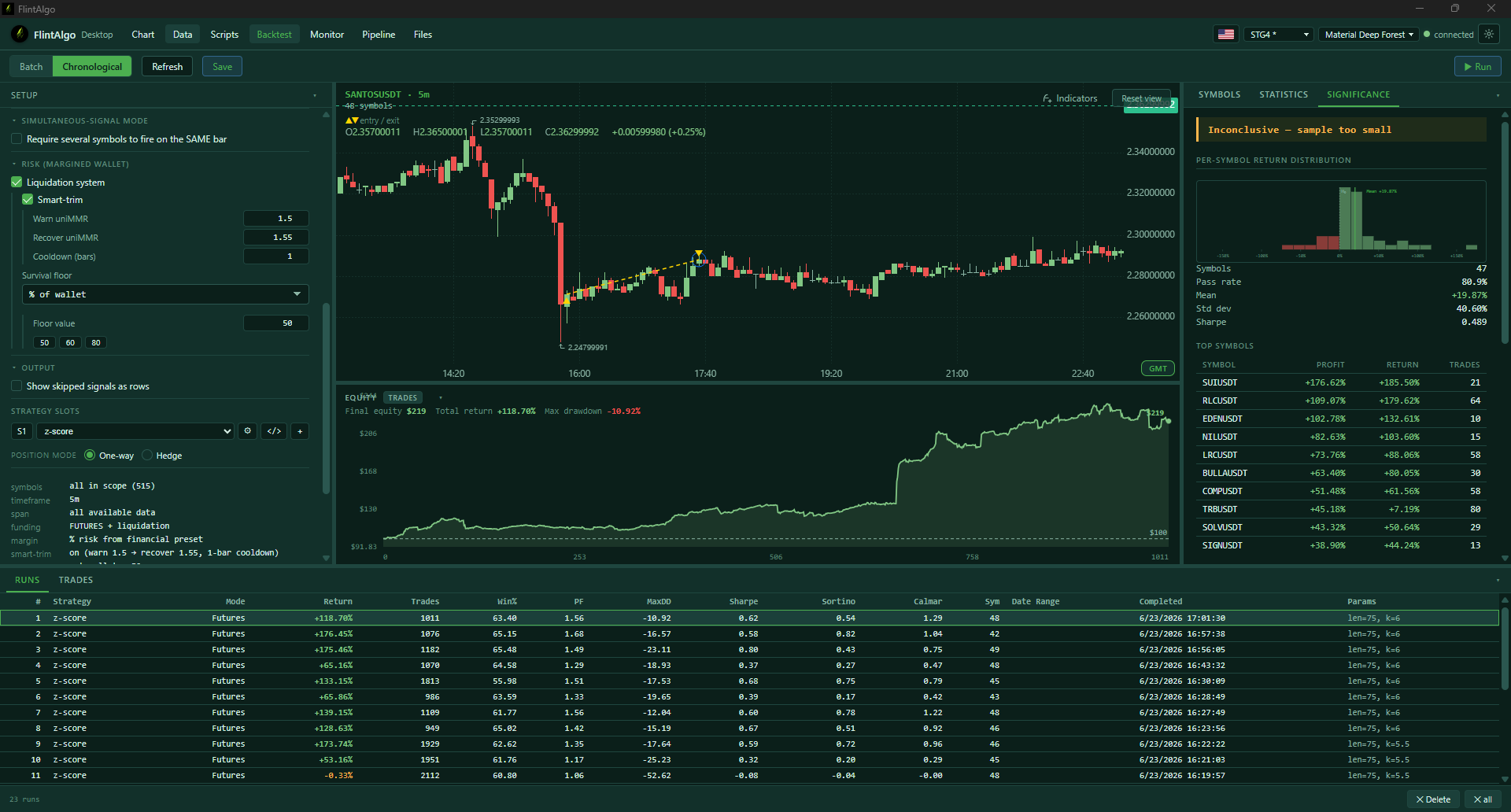Viewport: 1511px width, 812px height.
Task: Toggle the Liquidation system checkbox
Action: 17,183
